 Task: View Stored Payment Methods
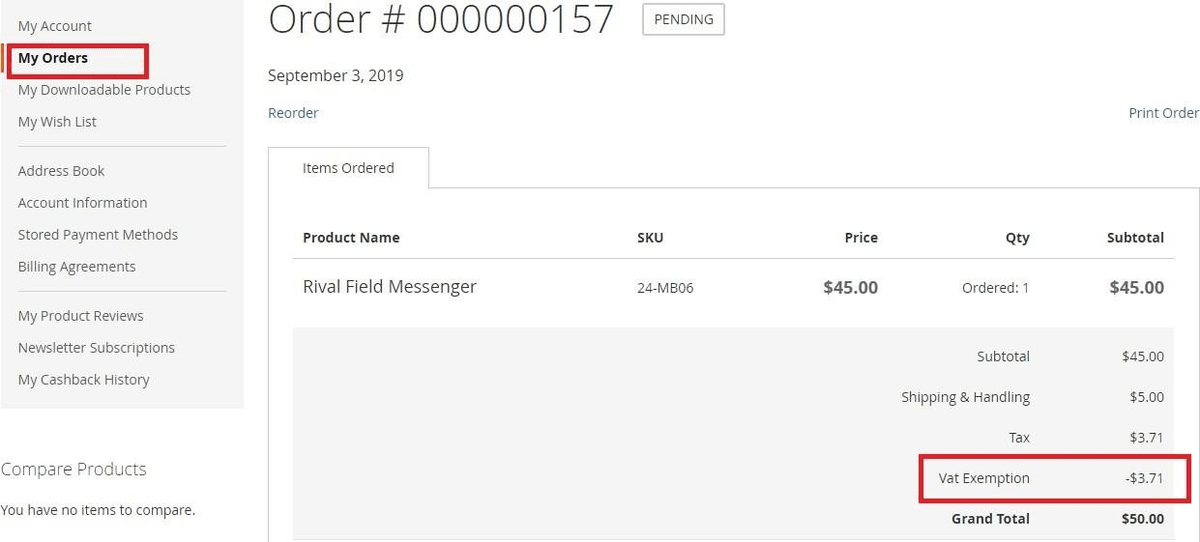98,235
